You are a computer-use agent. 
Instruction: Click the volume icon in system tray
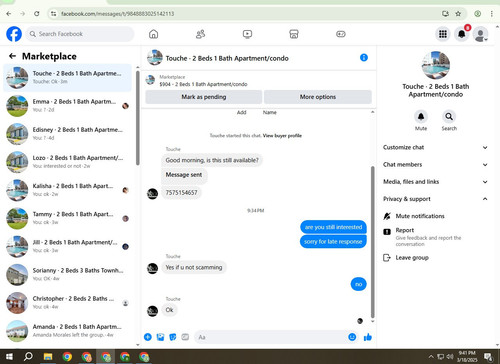click(x=450, y=357)
